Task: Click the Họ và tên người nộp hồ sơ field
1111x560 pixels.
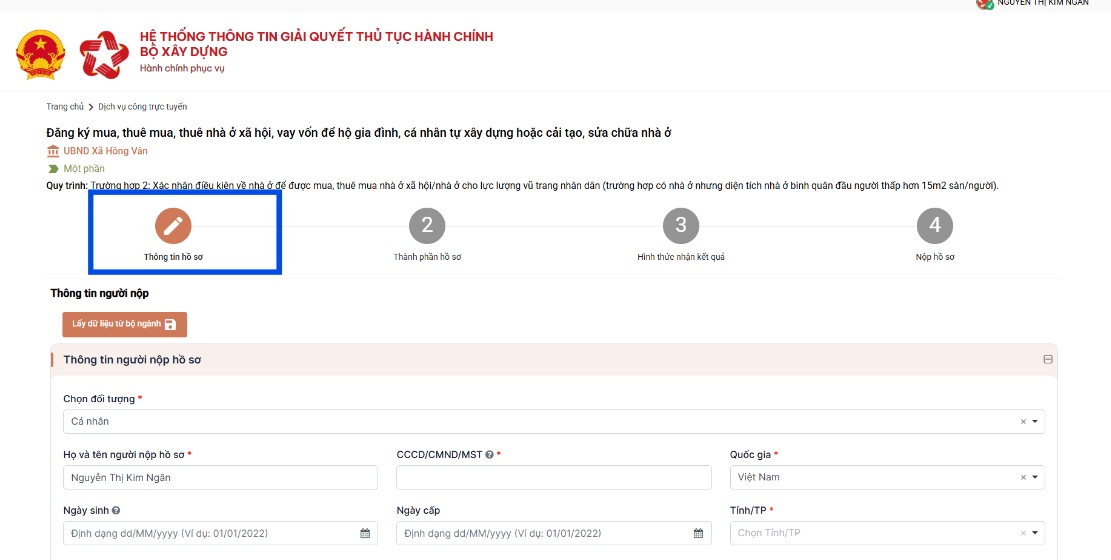Action: (220, 477)
